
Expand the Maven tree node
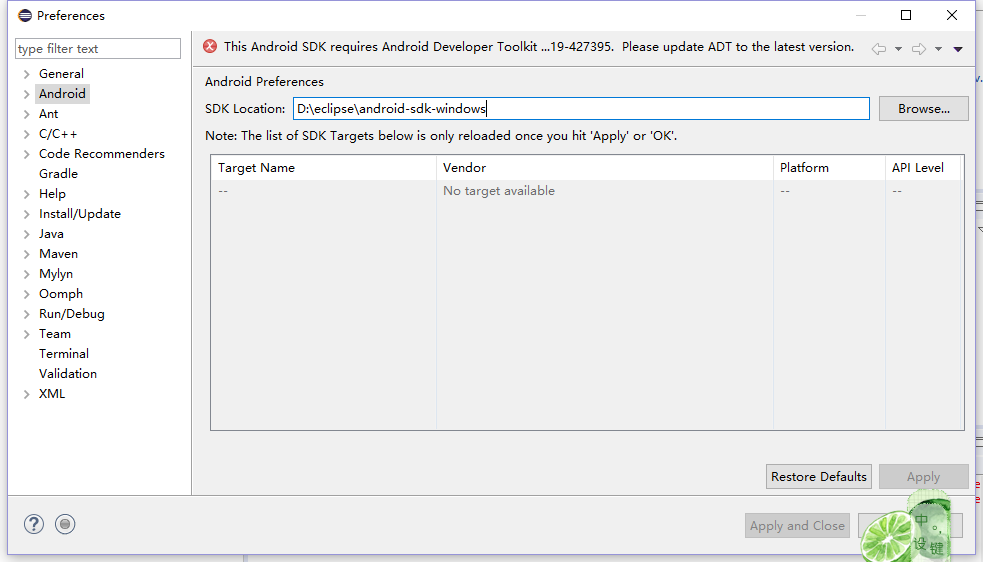click(26, 255)
